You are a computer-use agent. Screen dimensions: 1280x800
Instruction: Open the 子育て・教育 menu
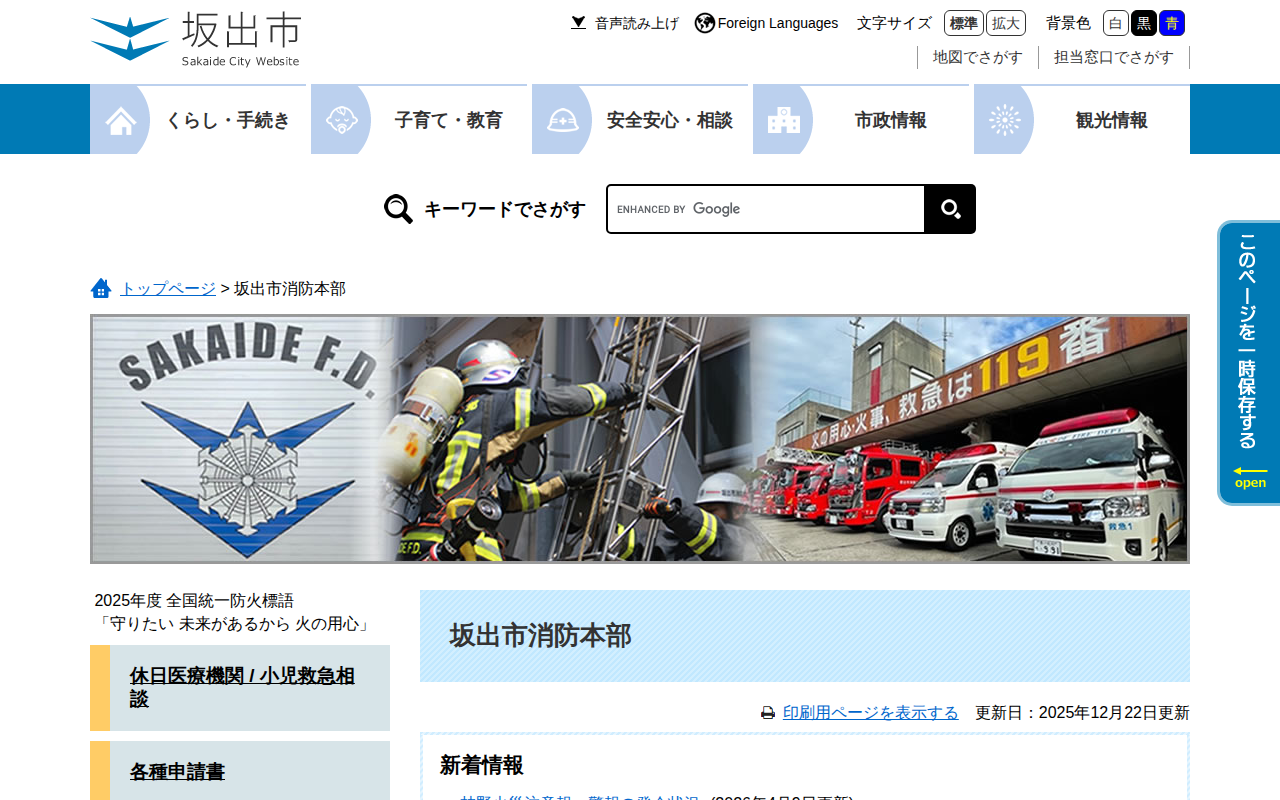tap(419, 120)
